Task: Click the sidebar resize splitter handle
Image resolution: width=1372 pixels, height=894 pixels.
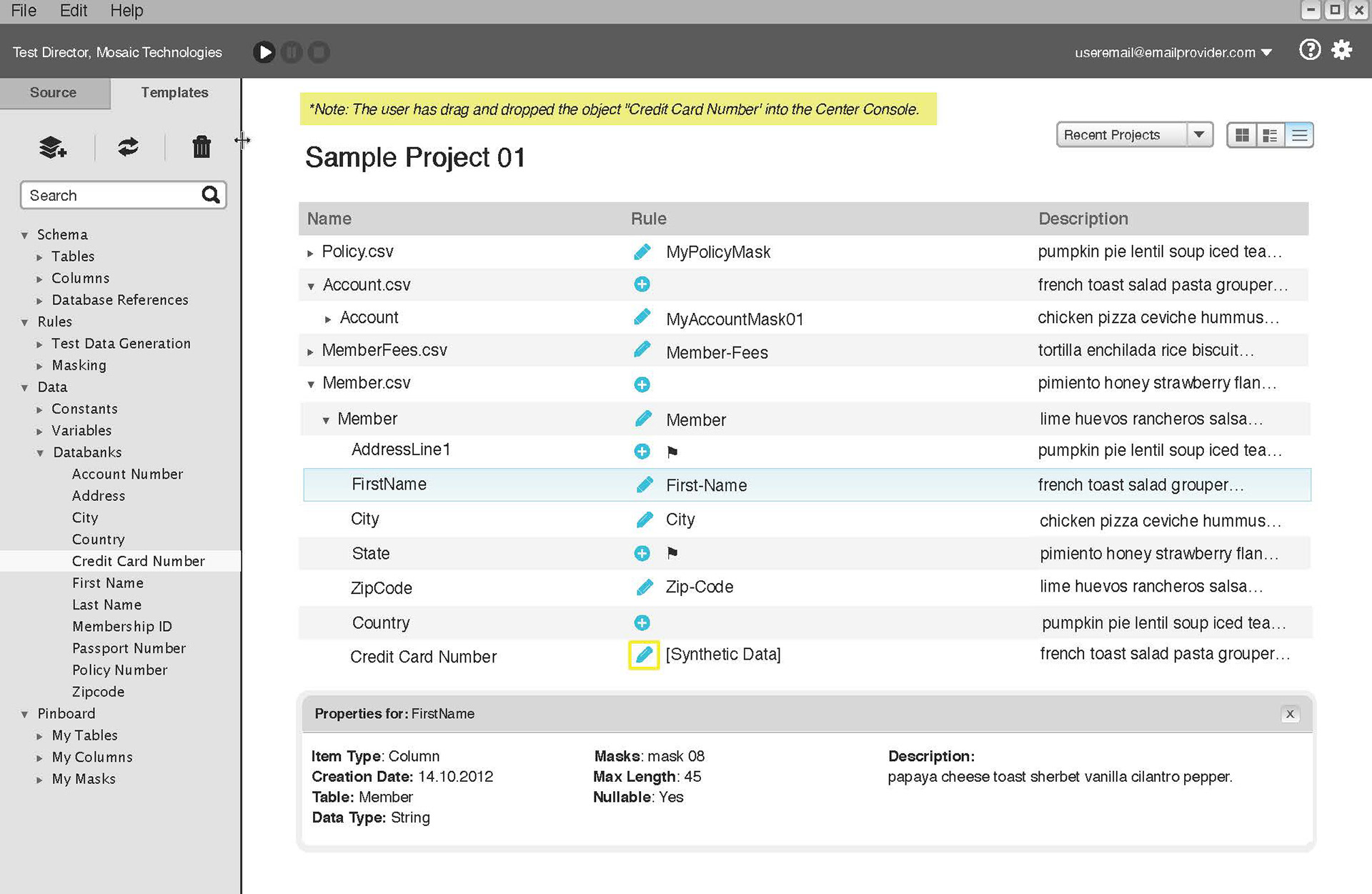Action: 242,140
